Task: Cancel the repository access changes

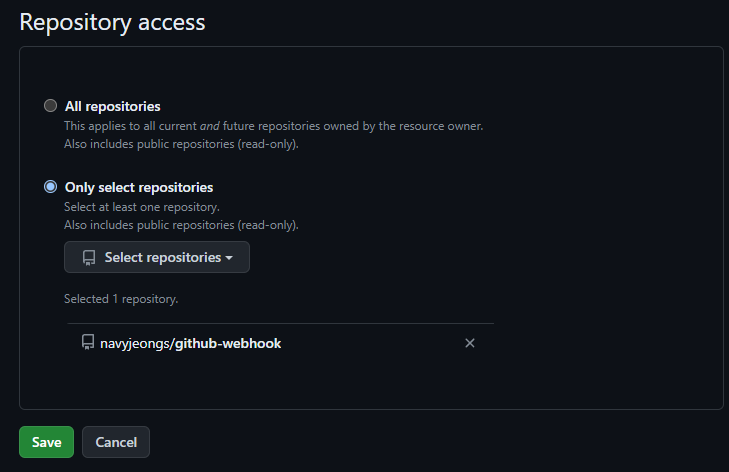Action: coord(116,442)
